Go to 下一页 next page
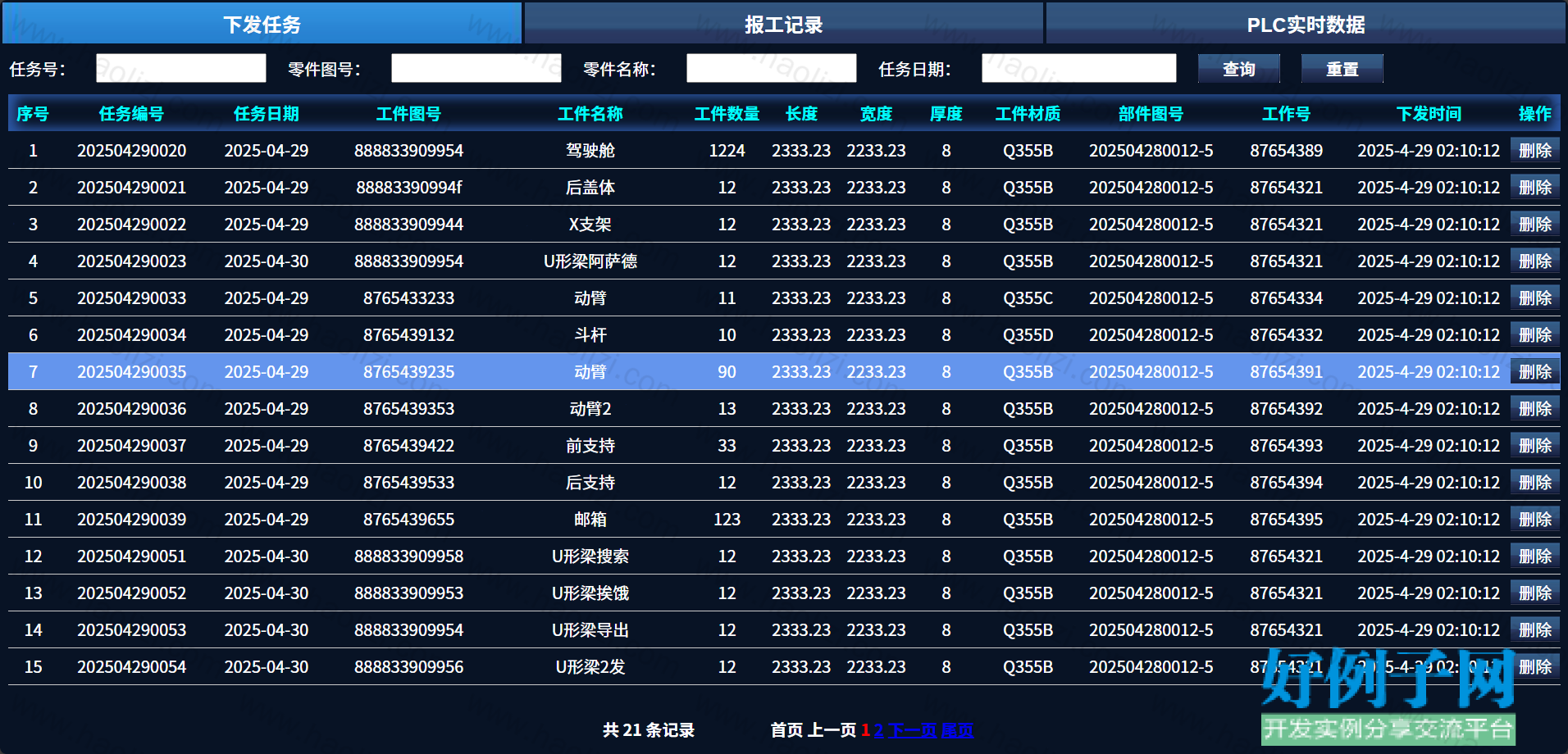This screenshot has height=754, width=1568. (x=912, y=729)
